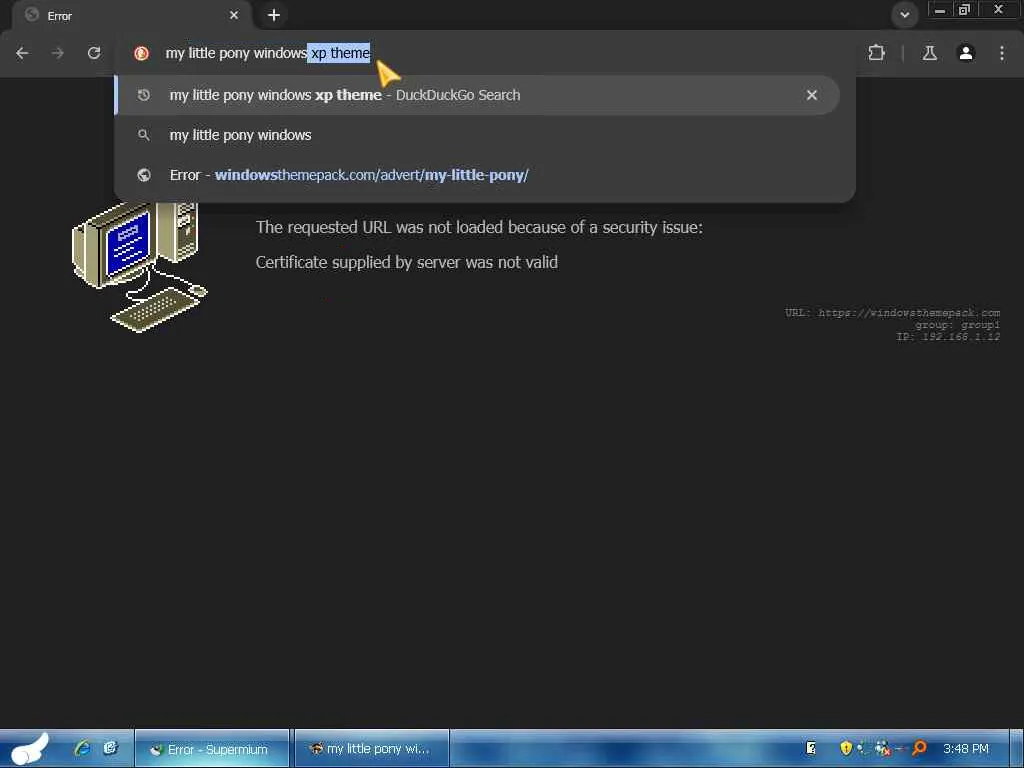Click the 3:48 PM clock
The image size is (1024, 768).
[965, 749]
